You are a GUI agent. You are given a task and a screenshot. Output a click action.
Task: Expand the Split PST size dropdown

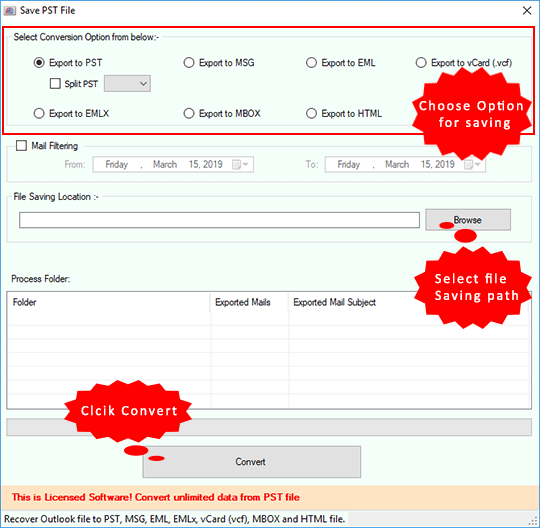point(127,83)
